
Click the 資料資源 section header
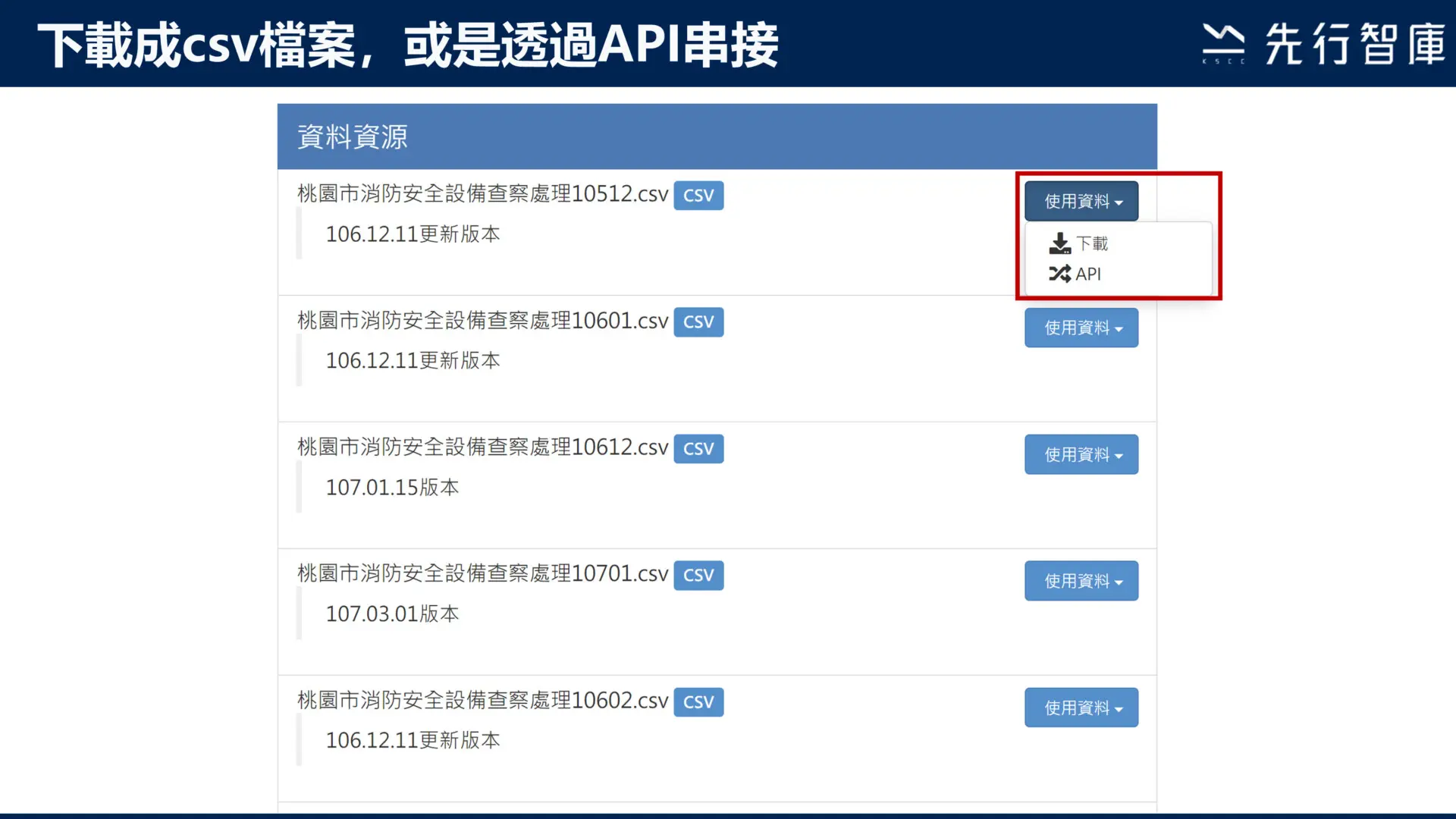pyautogui.click(x=717, y=136)
